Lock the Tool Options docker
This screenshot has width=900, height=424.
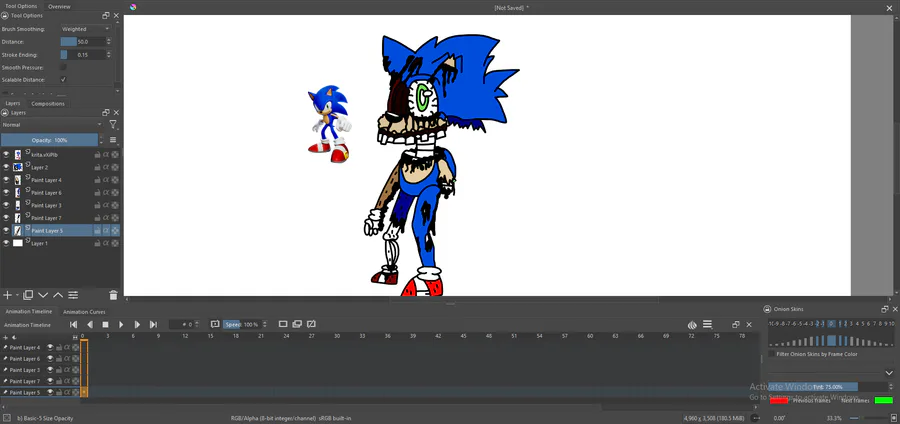(5, 15)
